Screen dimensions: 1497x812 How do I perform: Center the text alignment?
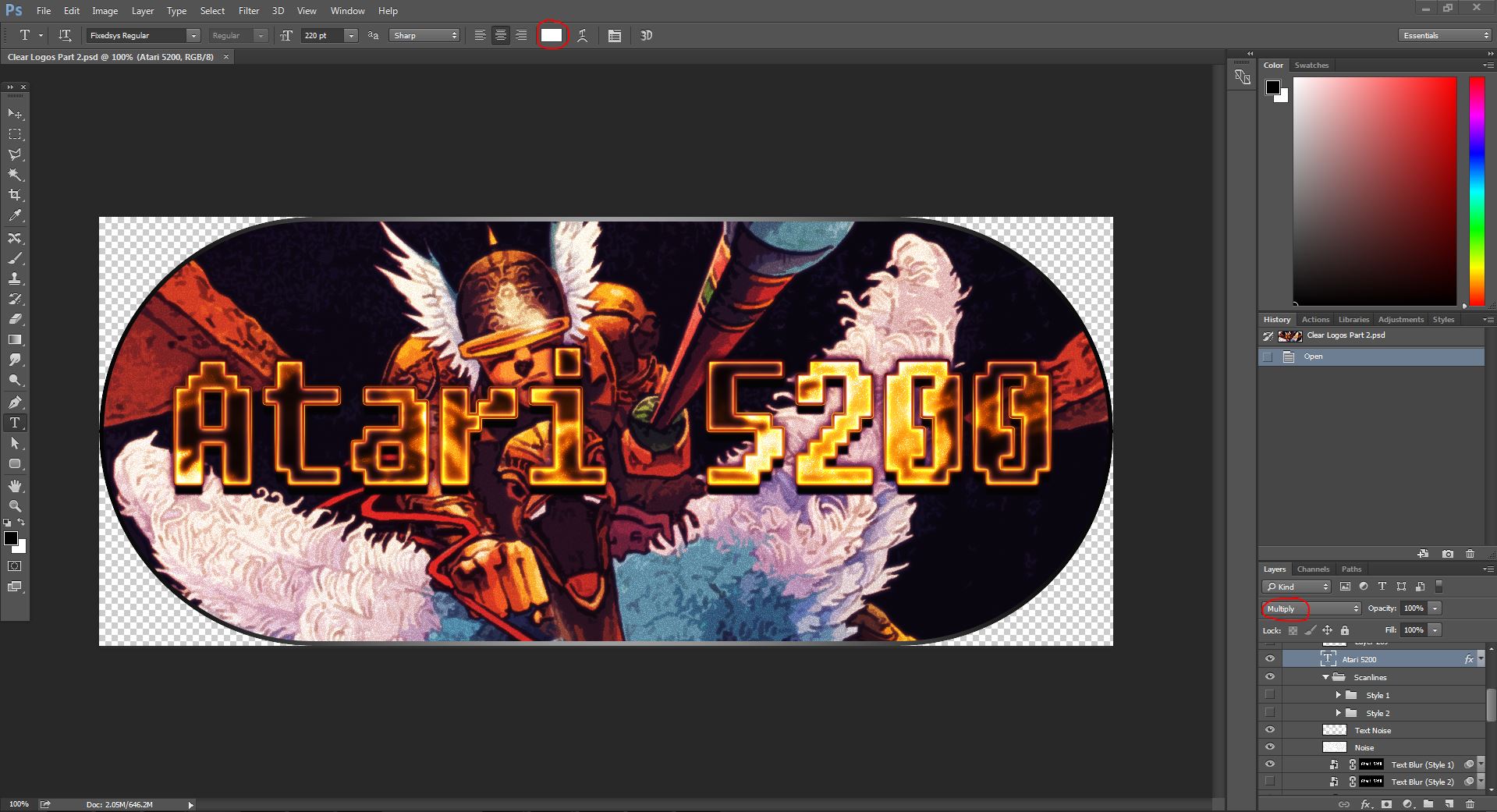click(x=501, y=35)
